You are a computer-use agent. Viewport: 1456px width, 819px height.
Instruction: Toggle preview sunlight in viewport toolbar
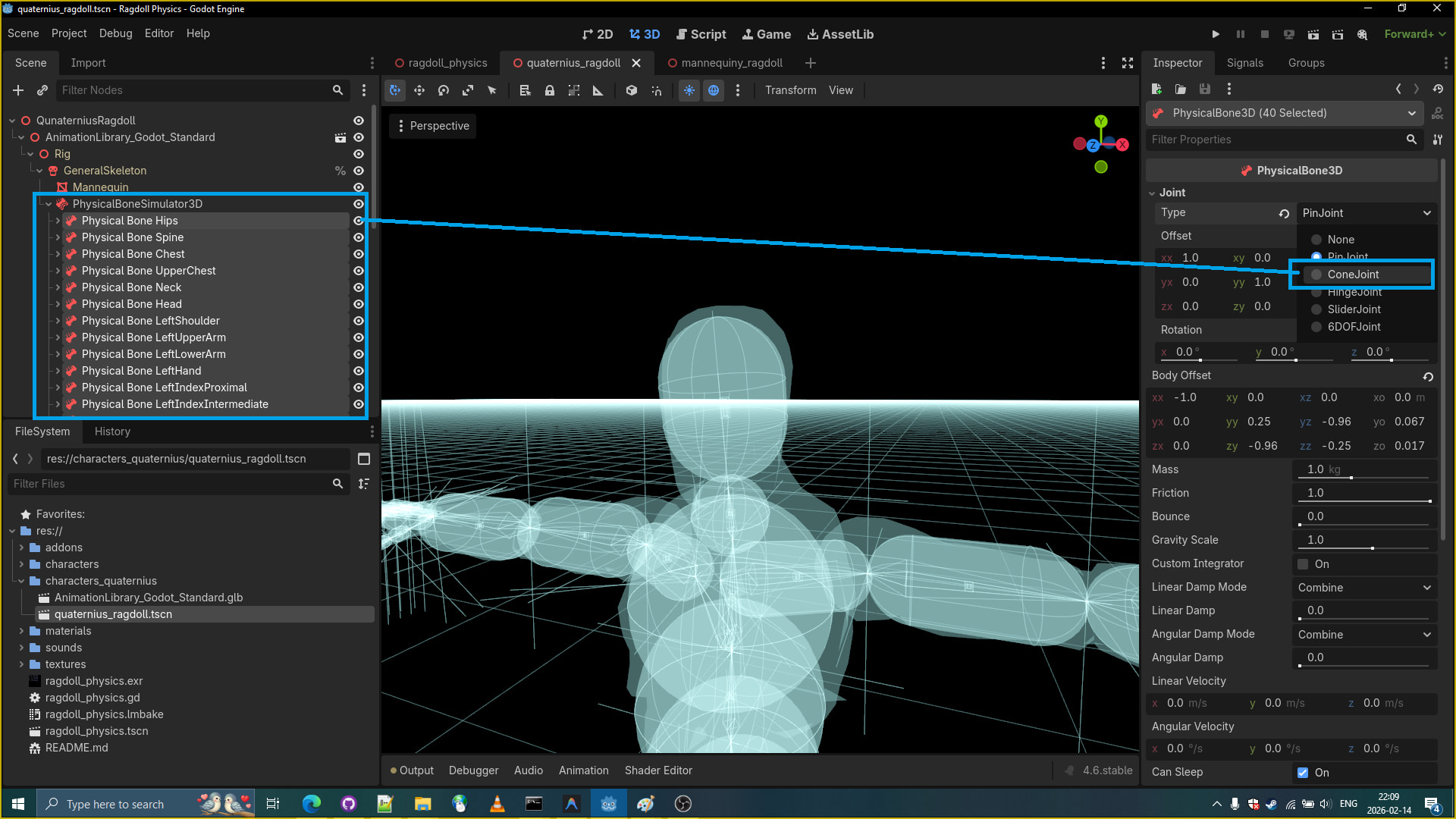689,90
